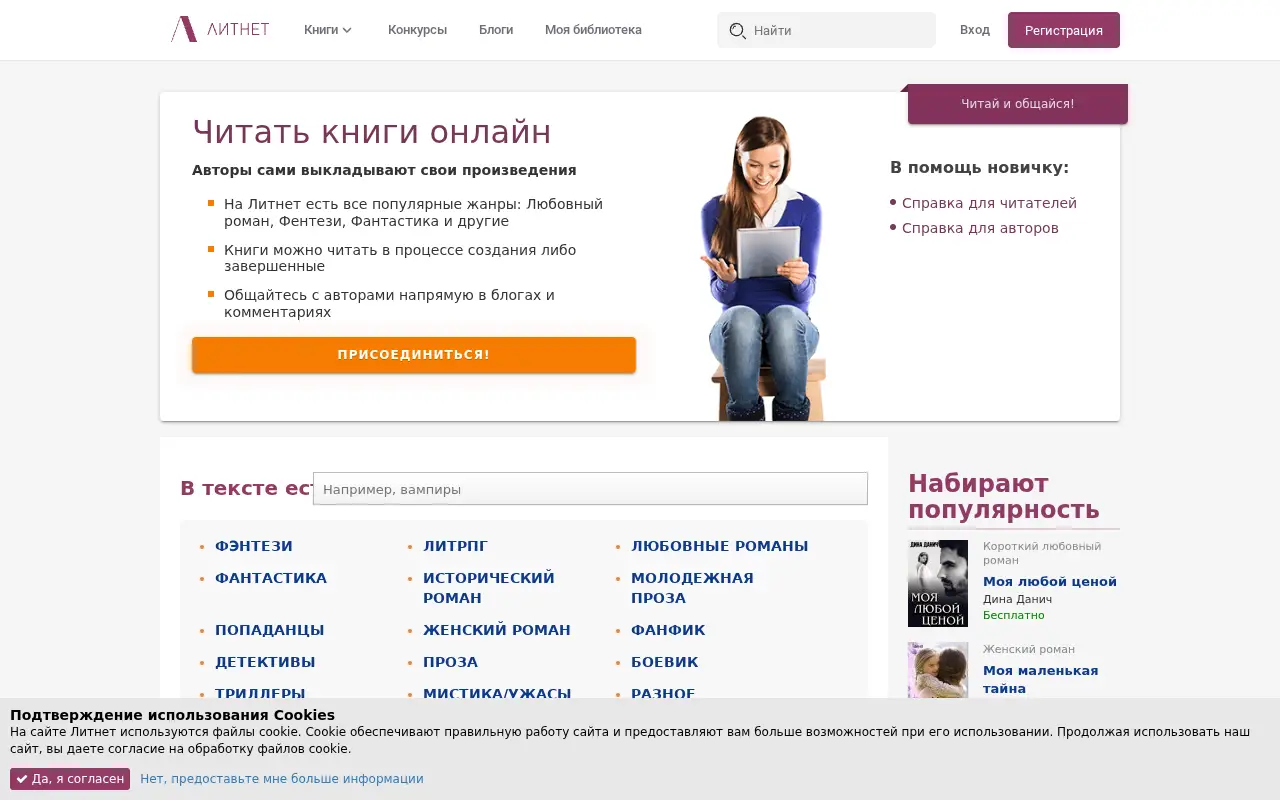Click the ПРИСОЕДИНИТЬСЯ! orange button
Image resolution: width=1280 pixels, height=800 pixels.
pyautogui.click(x=414, y=355)
